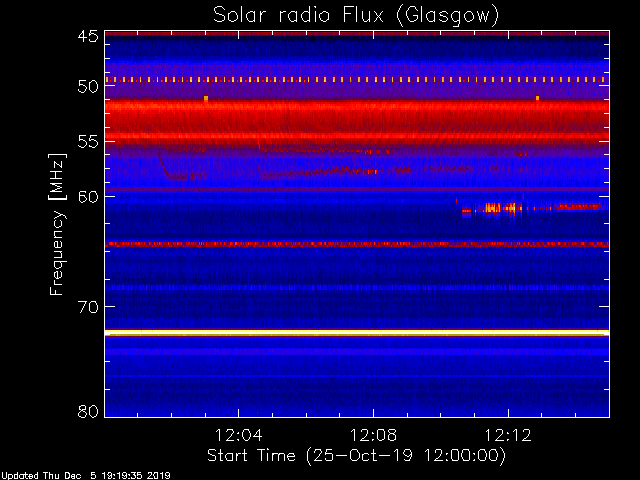The image size is (640, 480).
Task: Click the broad red band between 52 and 55 MHz
Action: click(357, 122)
